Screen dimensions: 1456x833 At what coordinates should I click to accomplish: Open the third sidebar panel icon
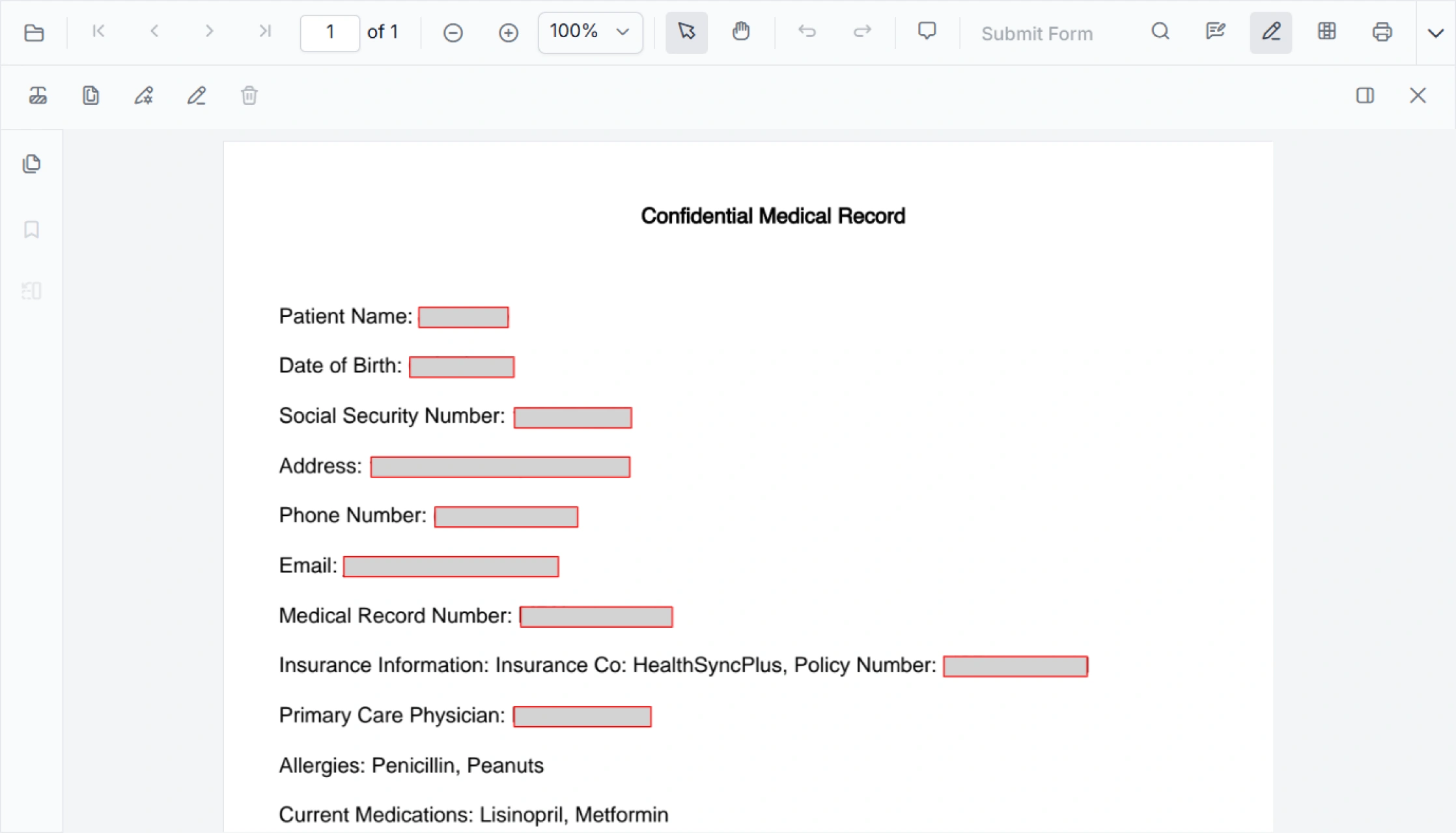[x=31, y=290]
